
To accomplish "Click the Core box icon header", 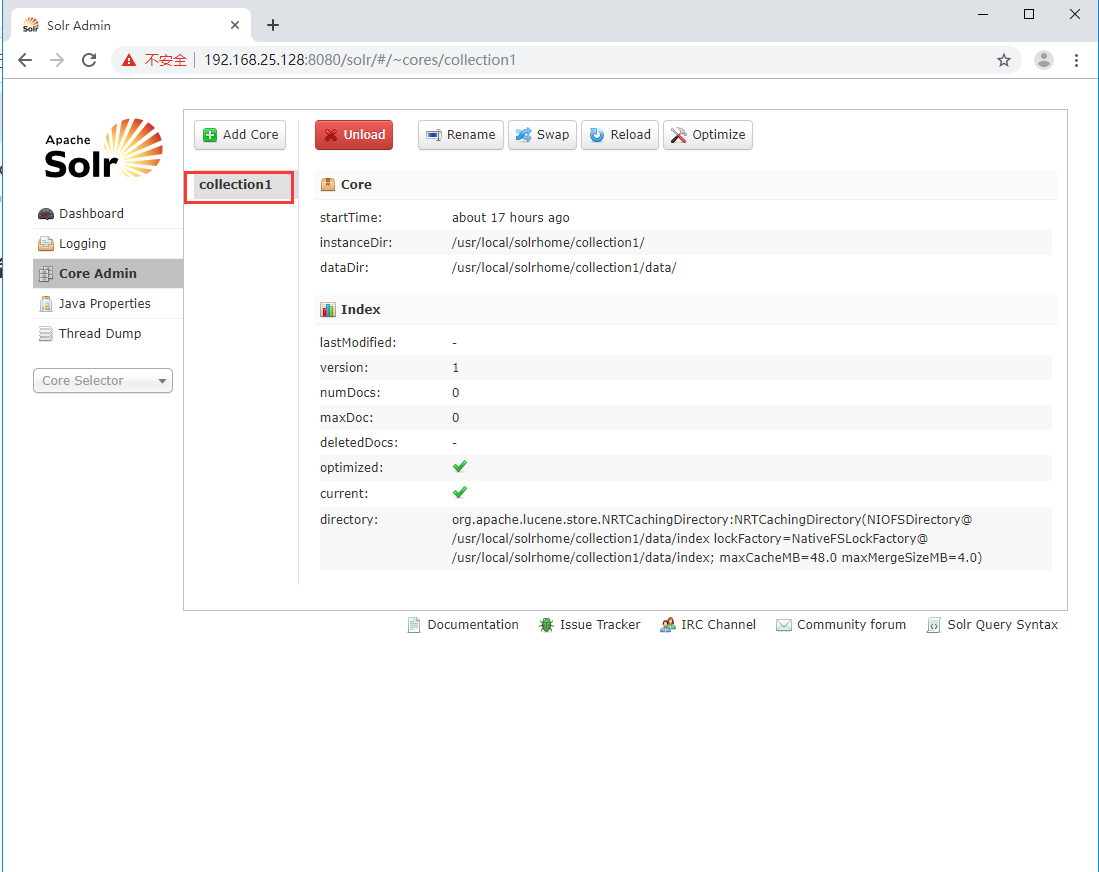I will click(x=327, y=184).
